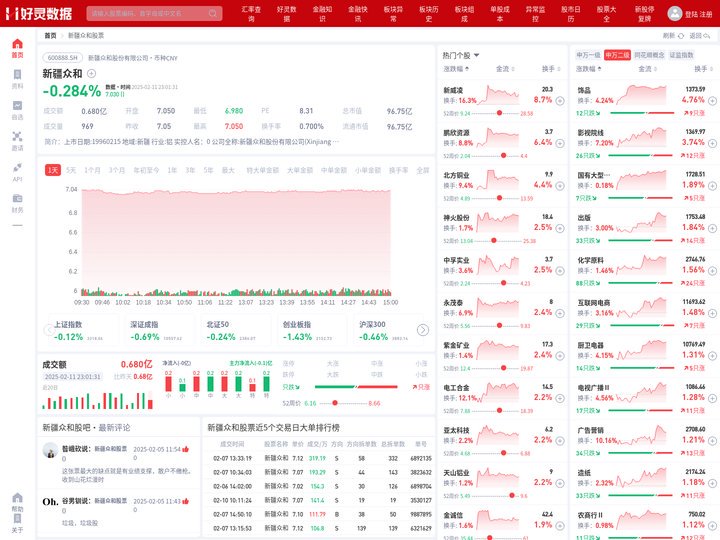
Task: Sort sectors by 涨跌幅 column
Action: pos(589,69)
